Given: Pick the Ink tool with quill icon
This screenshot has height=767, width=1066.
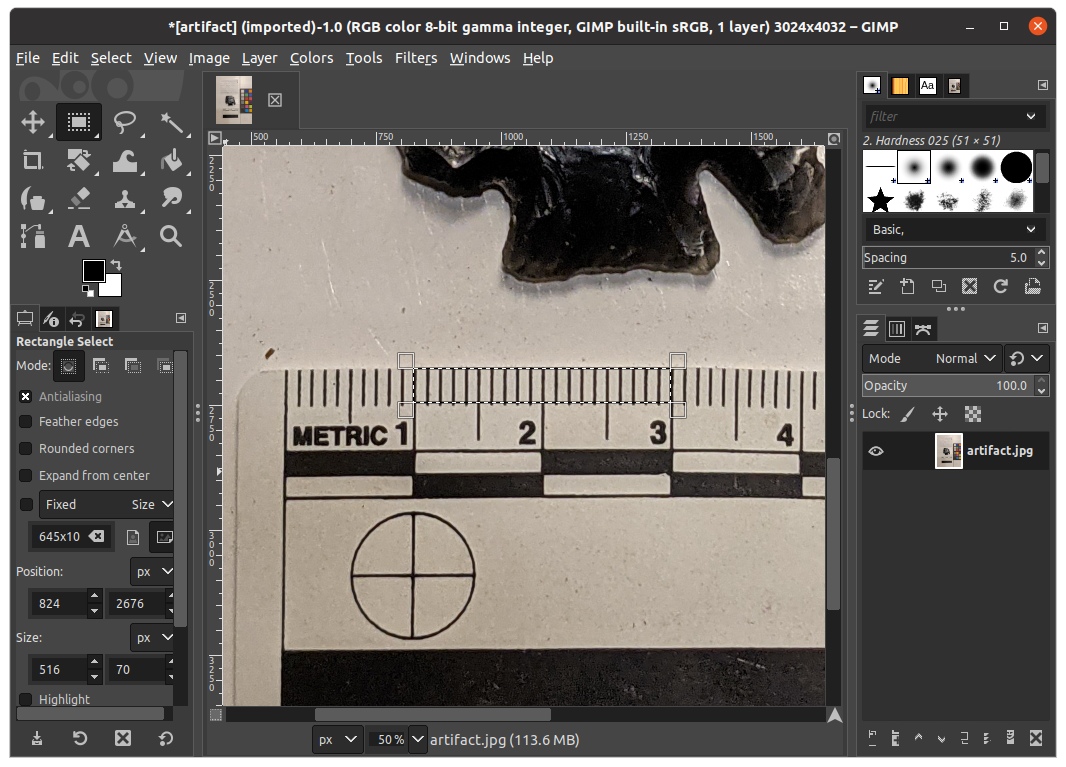Looking at the screenshot, I should 33,199.
